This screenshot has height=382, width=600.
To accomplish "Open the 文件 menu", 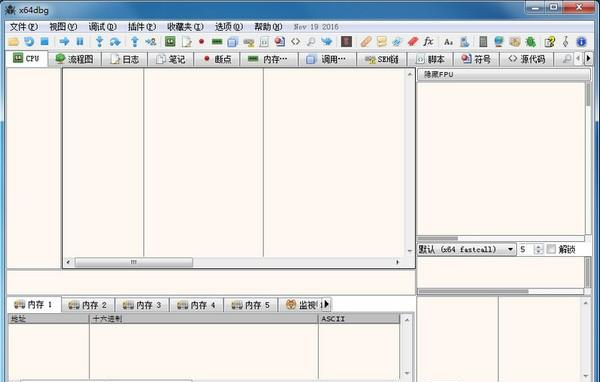I will pos(24,27).
